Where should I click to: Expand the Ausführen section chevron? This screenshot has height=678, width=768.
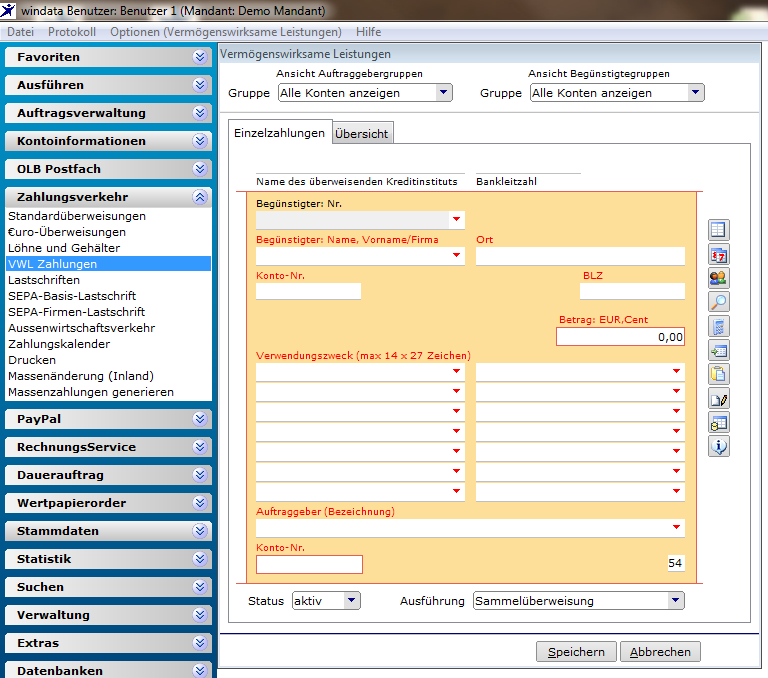tap(200, 85)
